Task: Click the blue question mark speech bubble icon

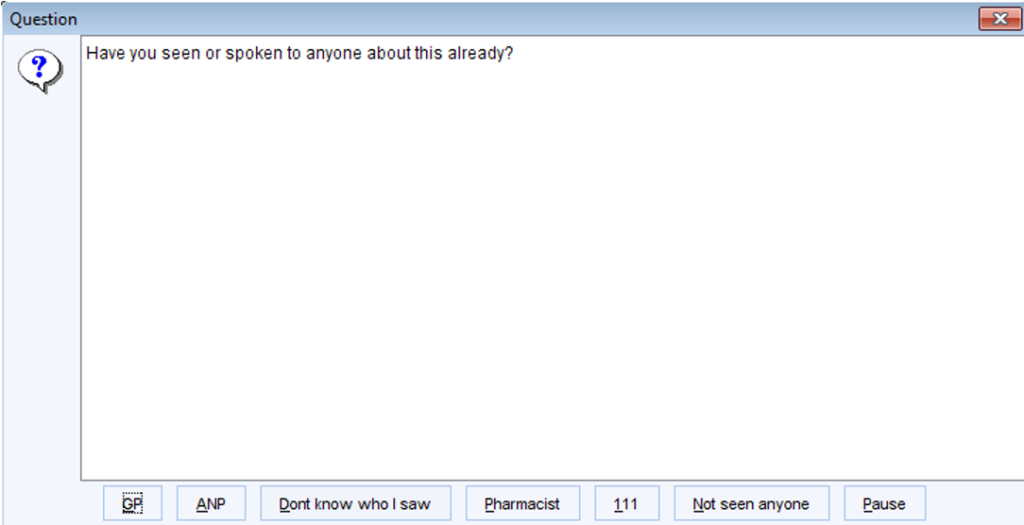Action: pyautogui.click(x=40, y=71)
